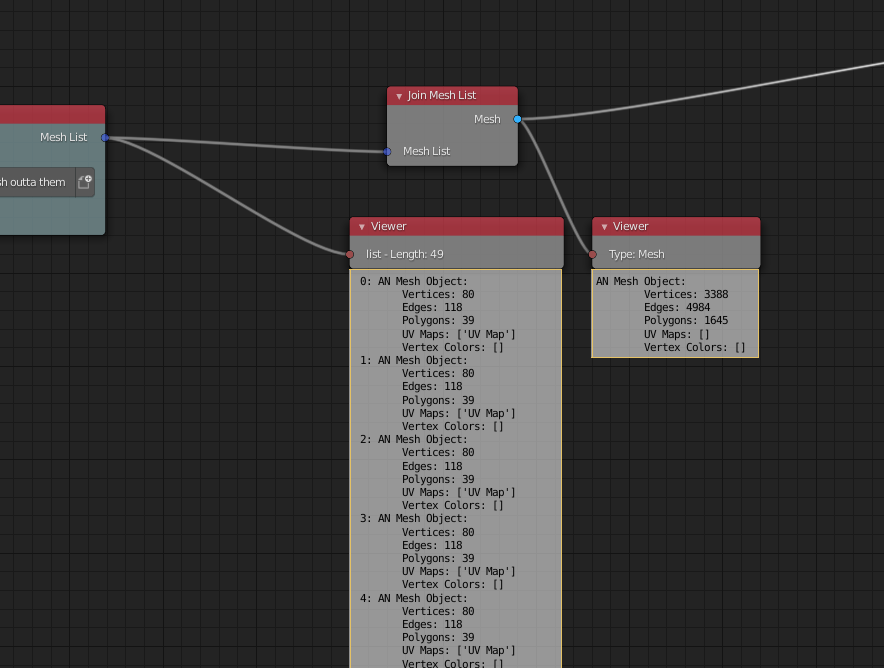Collapse the Viewer node showing Type: Mesh
Viewport: 884px width, 668px height.
tap(604, 227)
